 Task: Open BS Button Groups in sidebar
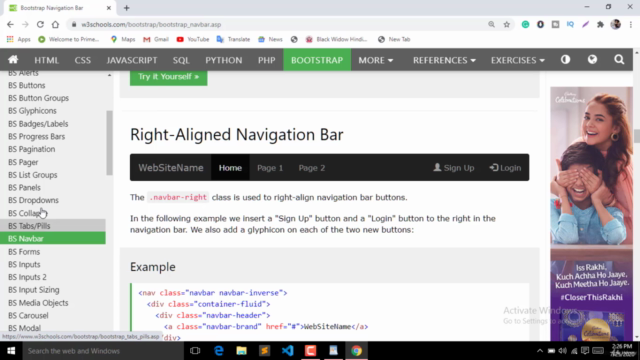pyautogui.click(x=38, y=98)
